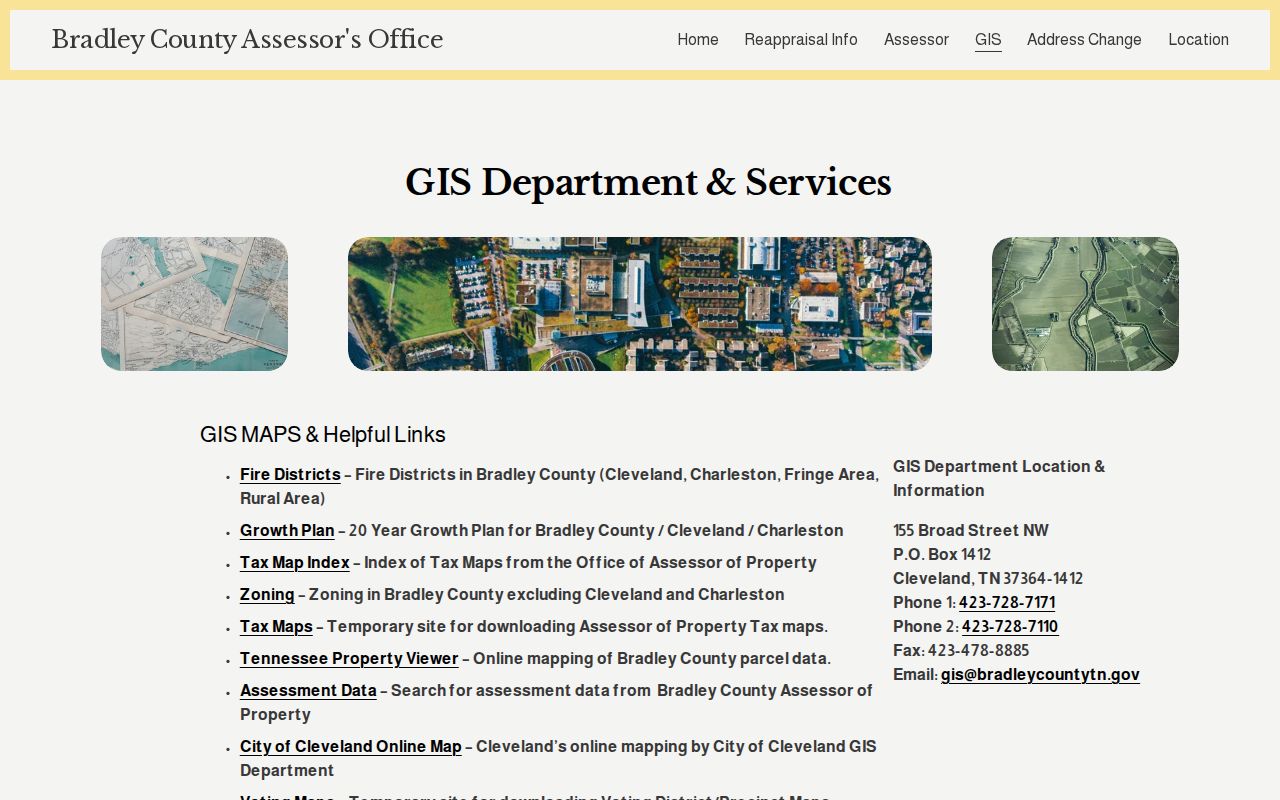Click the vintage paper maps thumbnail
Viewport: 1280px width, 800px height.
(x=194, y=304)
